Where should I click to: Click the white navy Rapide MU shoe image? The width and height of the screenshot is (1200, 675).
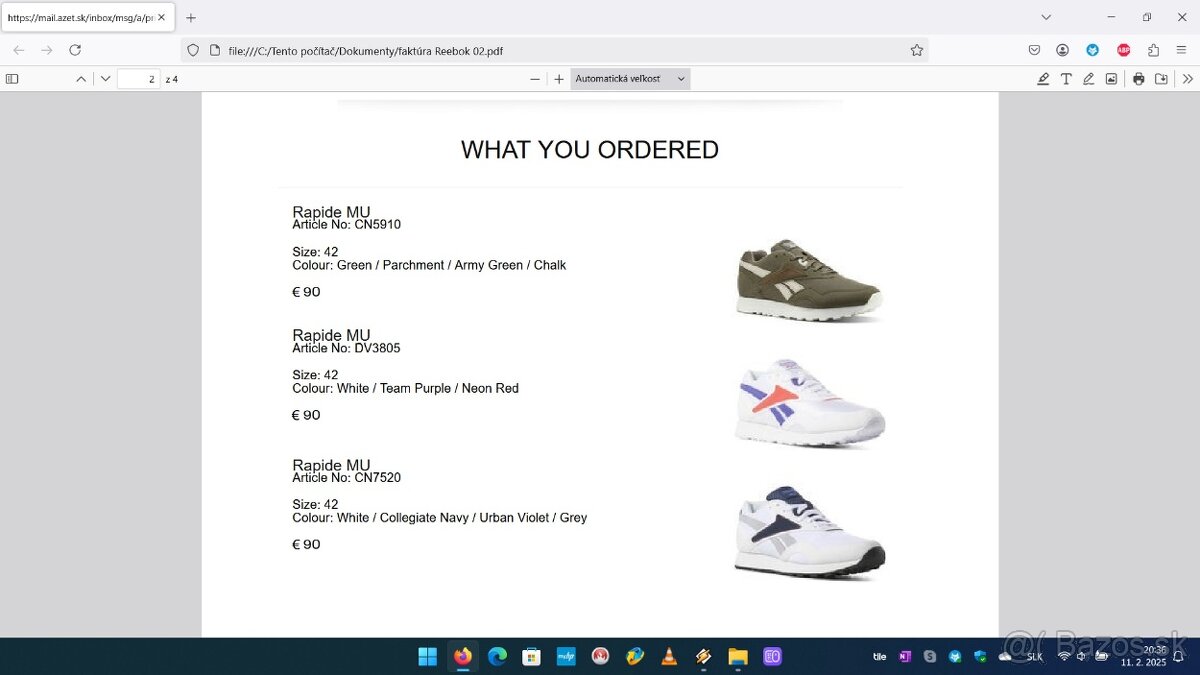pos(810,532)
